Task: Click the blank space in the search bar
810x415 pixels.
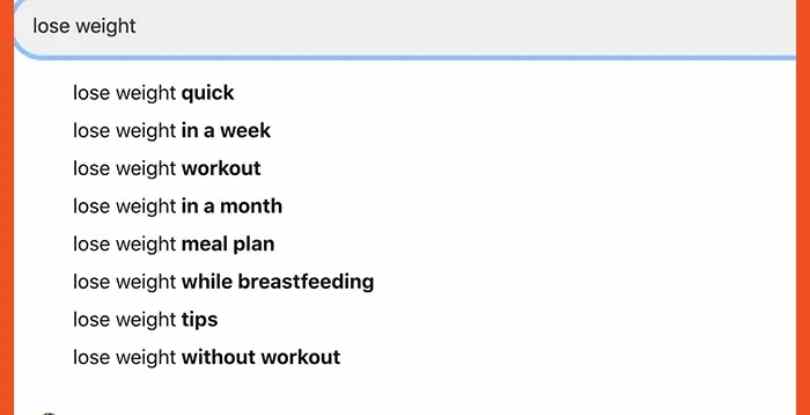Action: tap(465, 27)
